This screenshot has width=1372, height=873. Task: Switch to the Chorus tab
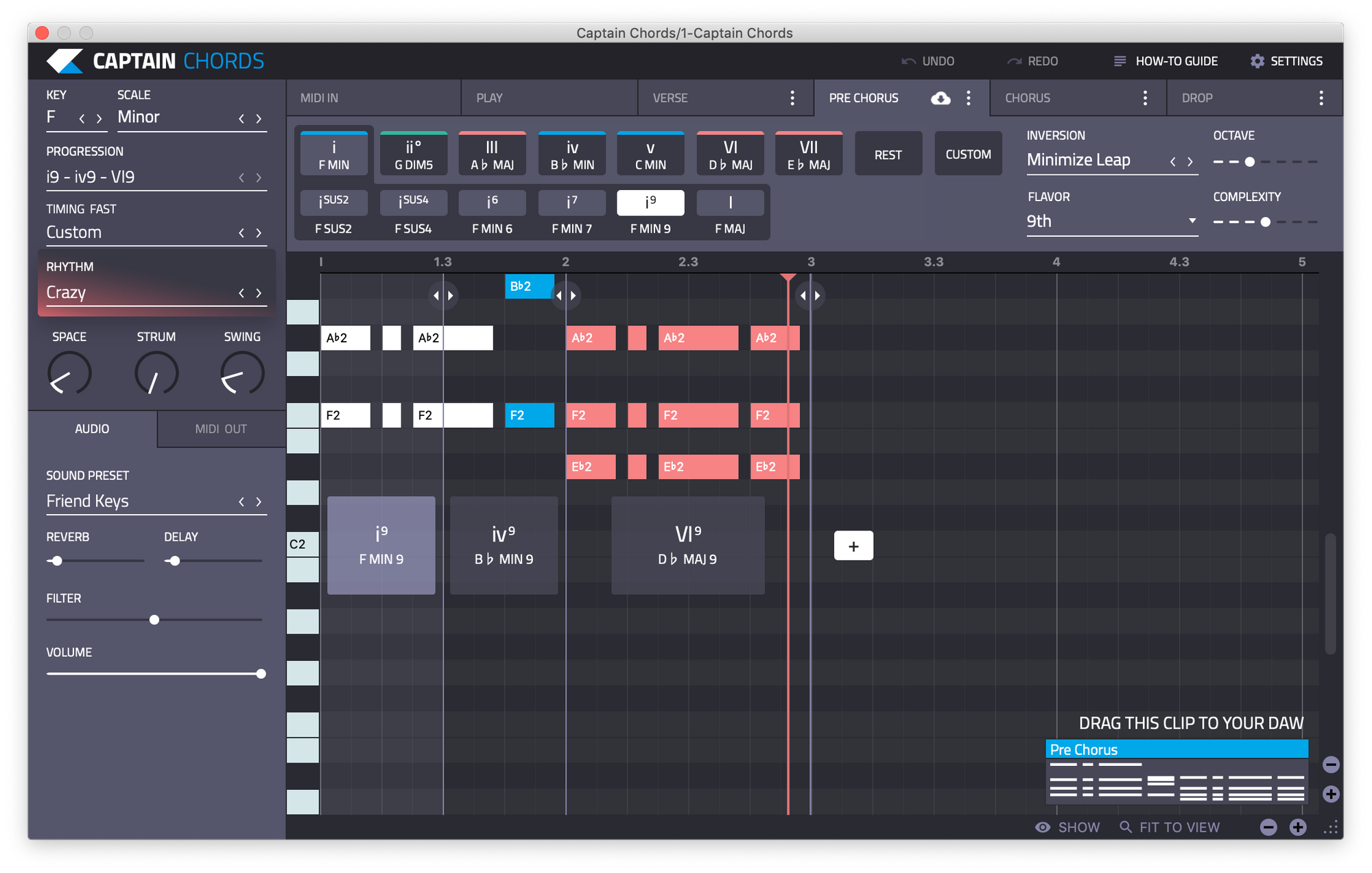coord(1028,98)
